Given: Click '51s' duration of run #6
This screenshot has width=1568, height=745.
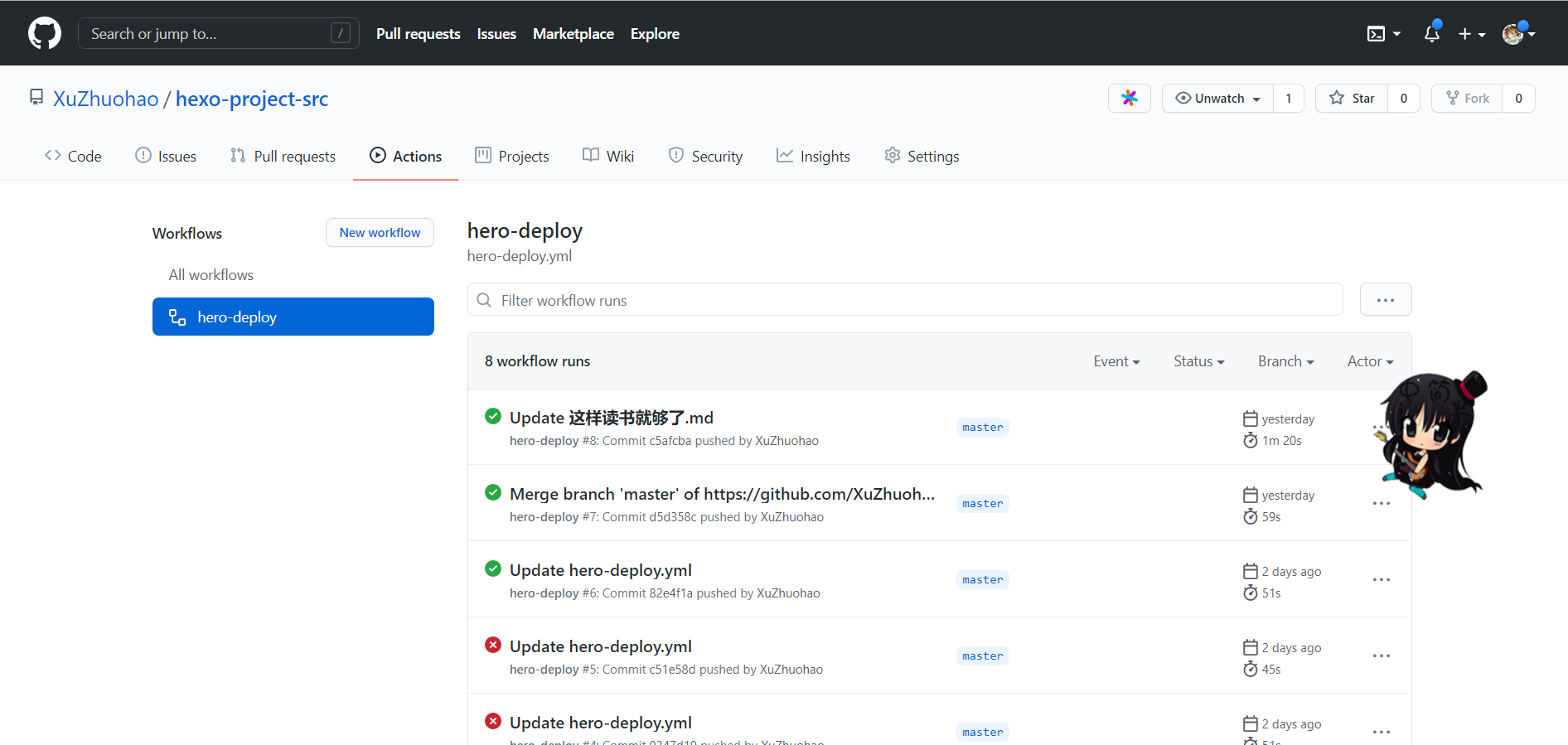Looking at the screenshot, I should [x=1271, y=593].
